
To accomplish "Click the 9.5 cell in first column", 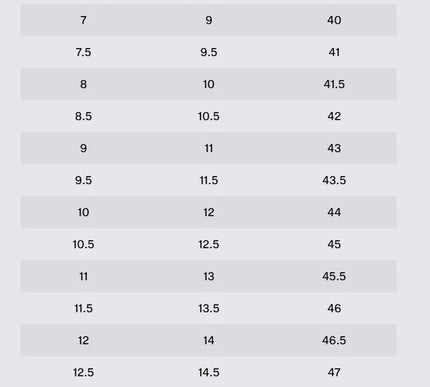I will (83, 180).
